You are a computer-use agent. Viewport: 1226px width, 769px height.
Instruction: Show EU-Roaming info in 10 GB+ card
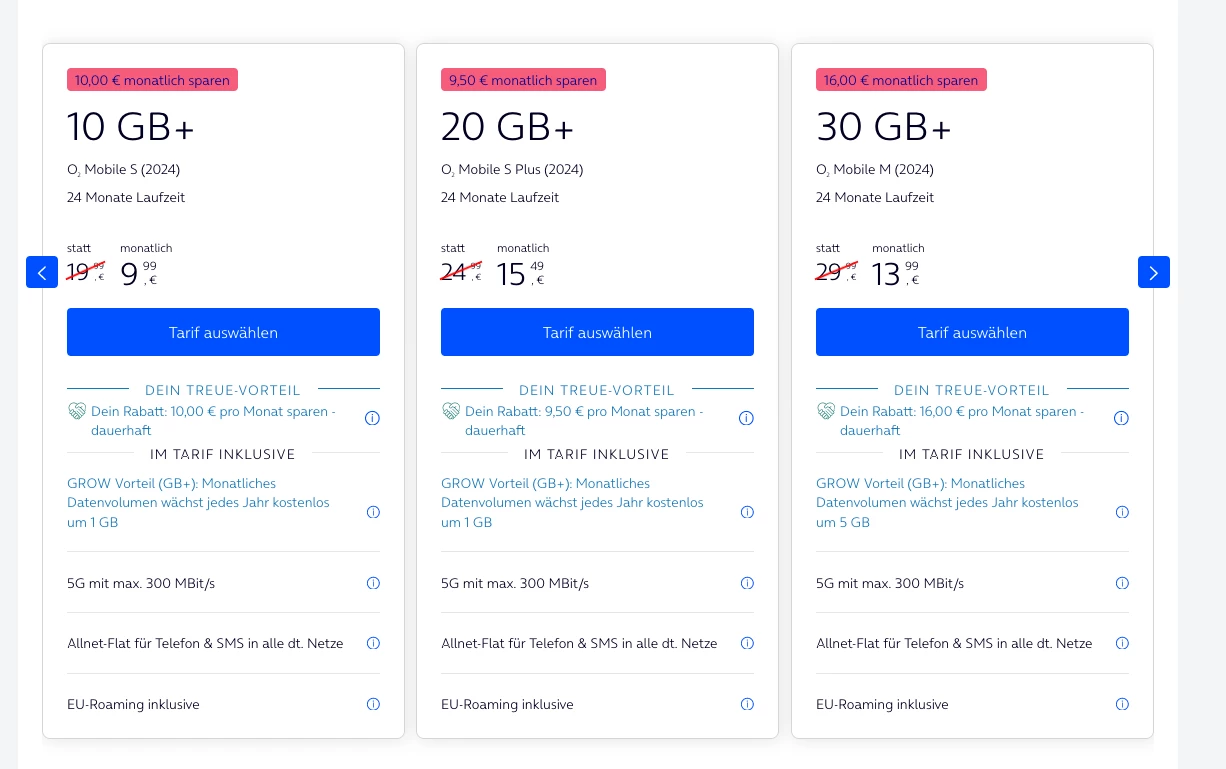(373, 704)
